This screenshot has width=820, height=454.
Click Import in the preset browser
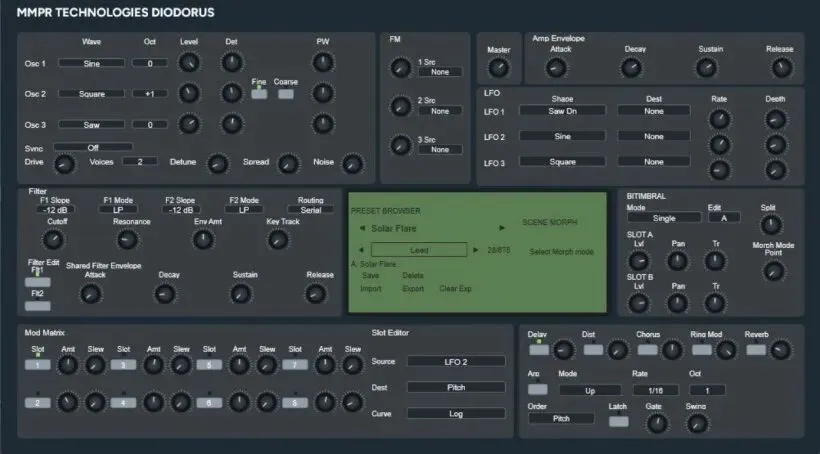tap(371, 288)
